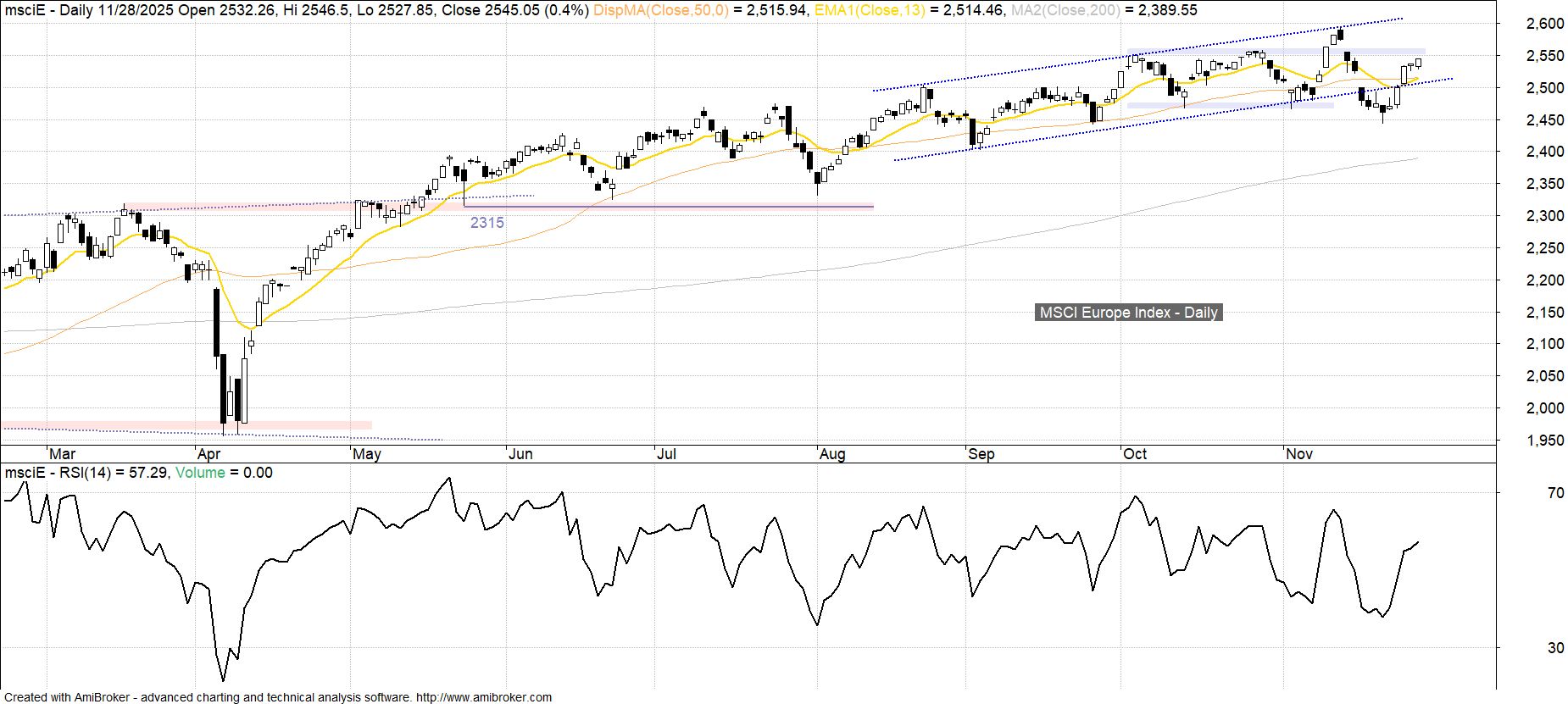Open the amibroker.com link in footer

pos(483,697)
